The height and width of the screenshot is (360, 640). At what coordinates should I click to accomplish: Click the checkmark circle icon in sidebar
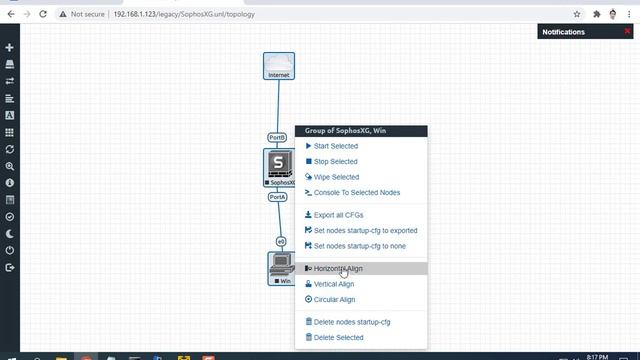tap(9, 217)
